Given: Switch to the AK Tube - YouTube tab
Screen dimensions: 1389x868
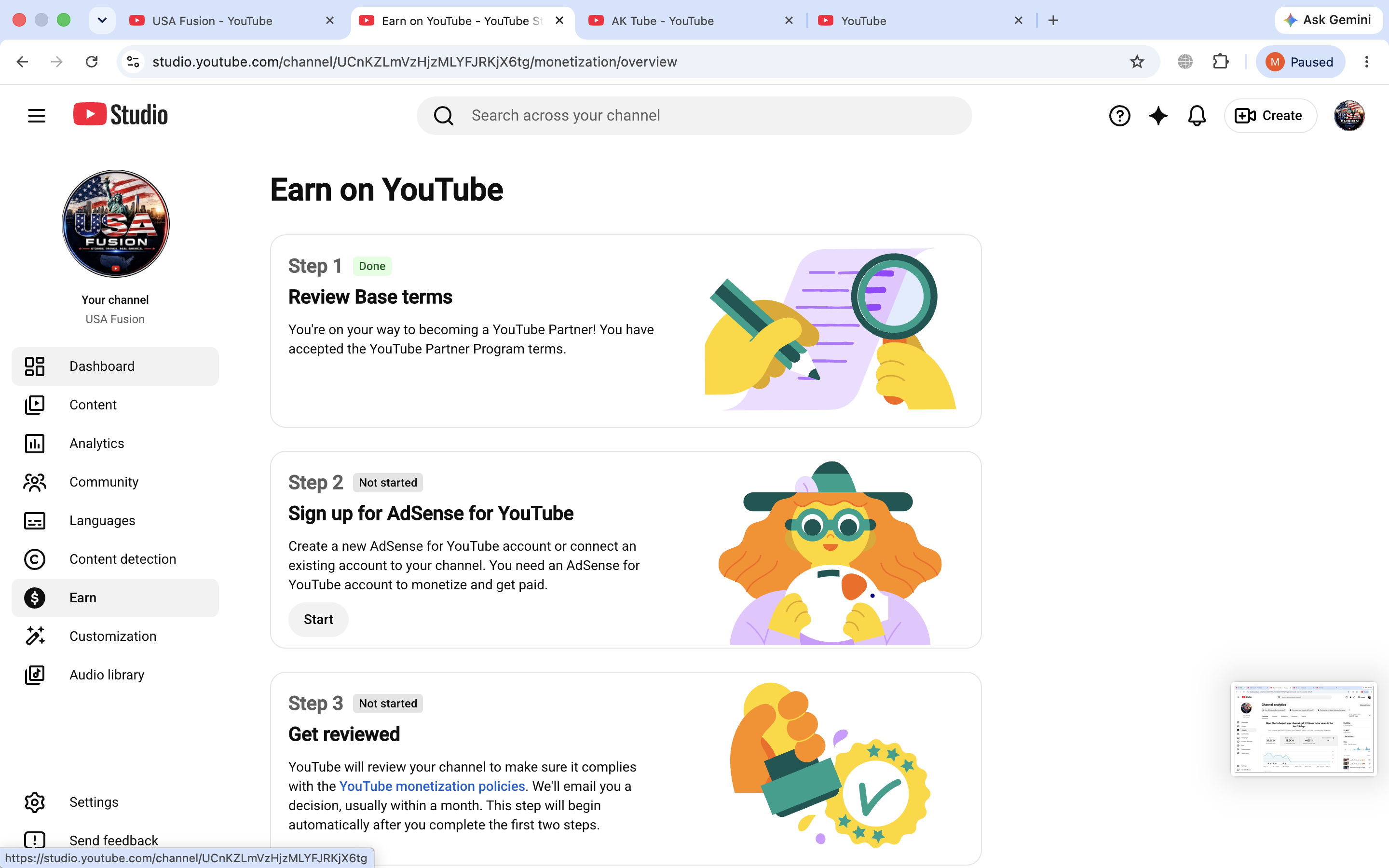Looking at the screenshot, I should [691, 21].
